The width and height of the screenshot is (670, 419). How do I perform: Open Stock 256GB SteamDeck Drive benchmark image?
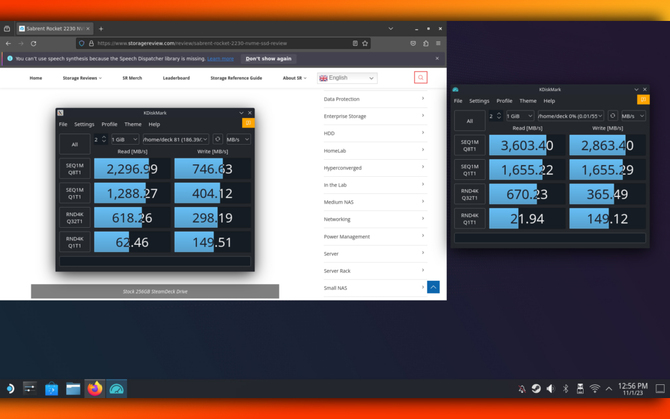[x=155, y=190]
